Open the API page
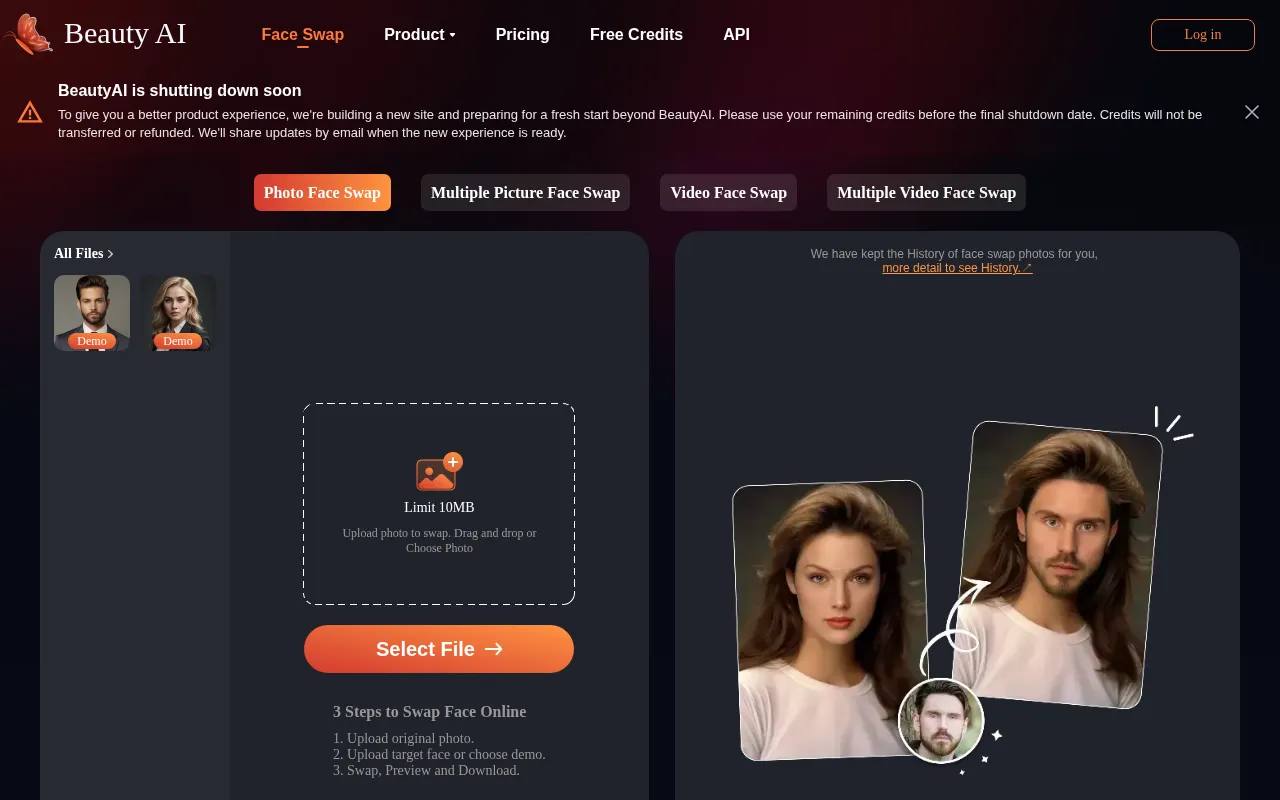The height and width of the screenshot is (800, 1280). [x=736, y=34]
